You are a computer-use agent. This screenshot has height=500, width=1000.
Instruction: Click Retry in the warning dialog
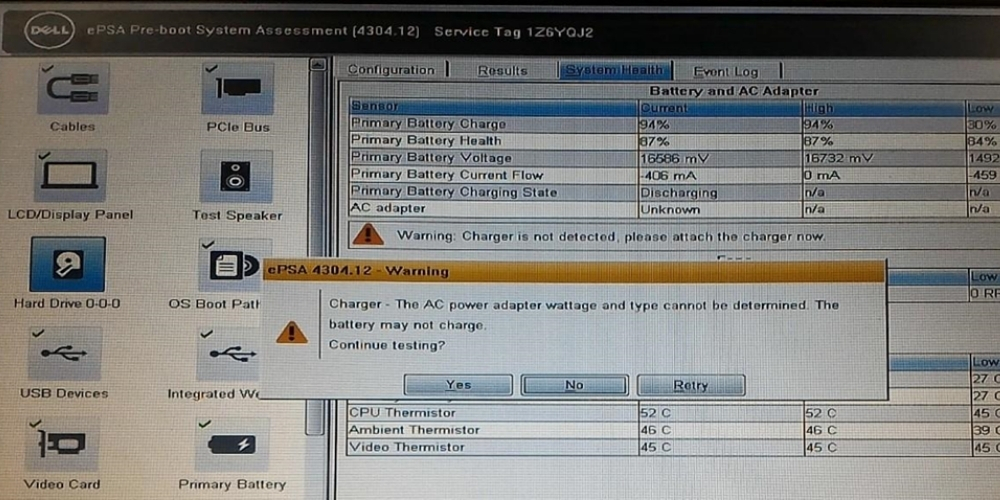[x=691, y=385]
